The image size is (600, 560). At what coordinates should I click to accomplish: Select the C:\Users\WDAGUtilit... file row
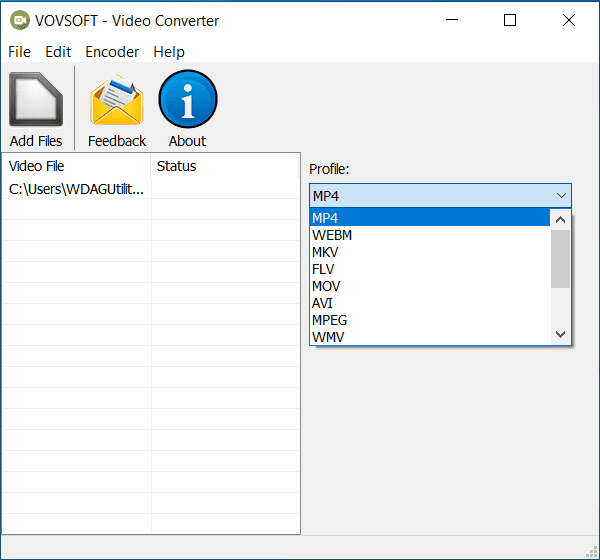pos(151,189)
